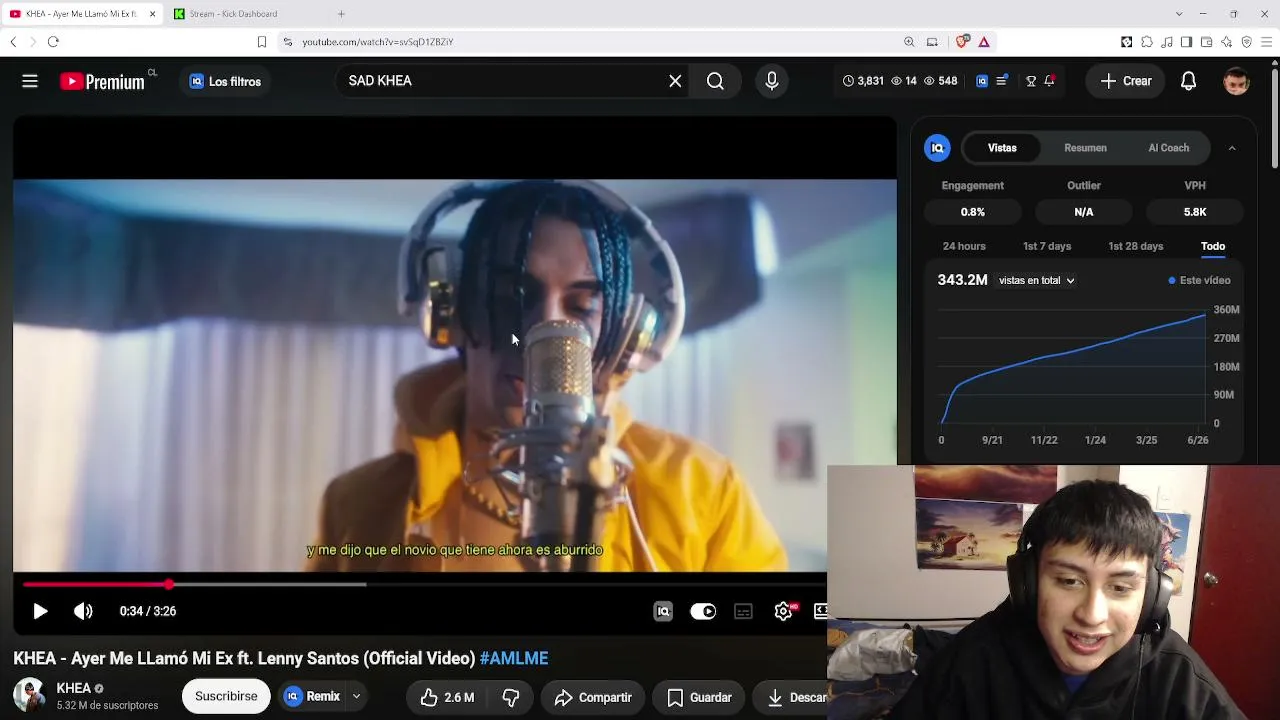
Task: Go to YouTube Premium home logo
Action: 102,82
